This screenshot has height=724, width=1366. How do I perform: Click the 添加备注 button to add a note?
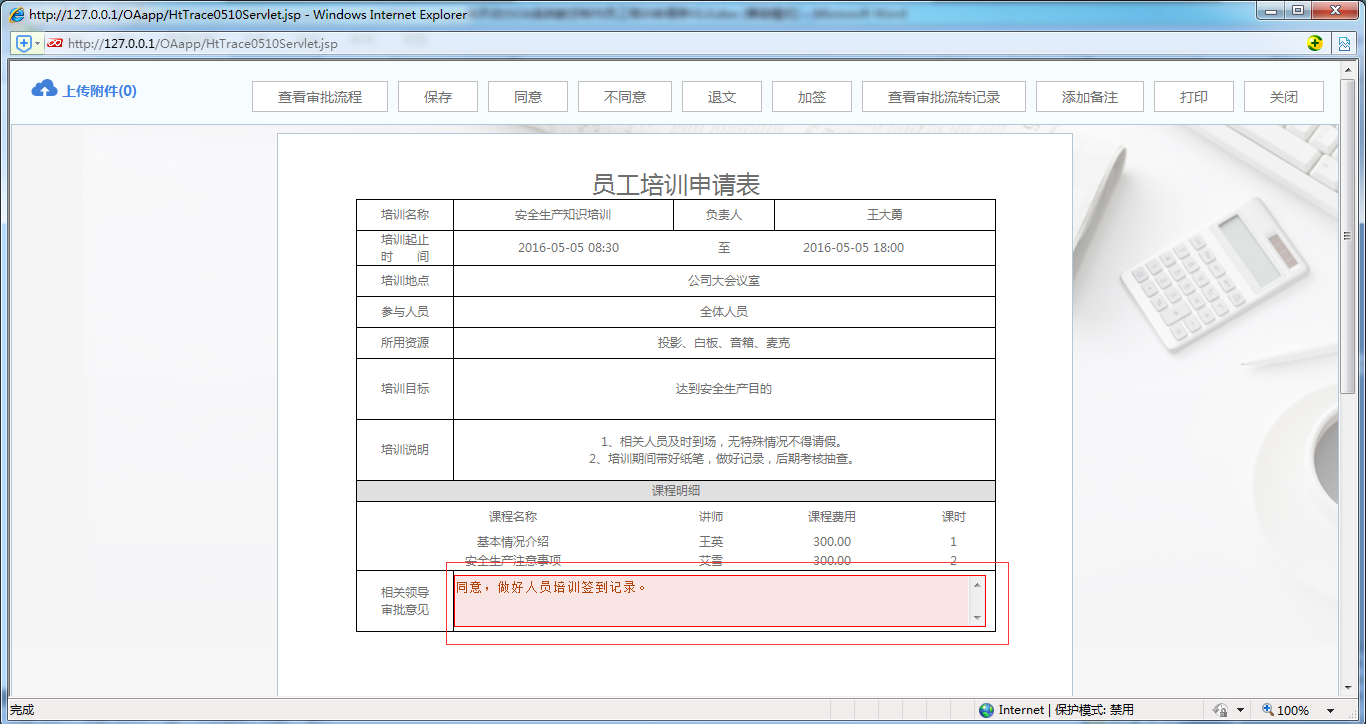[x=1089, y=96]
